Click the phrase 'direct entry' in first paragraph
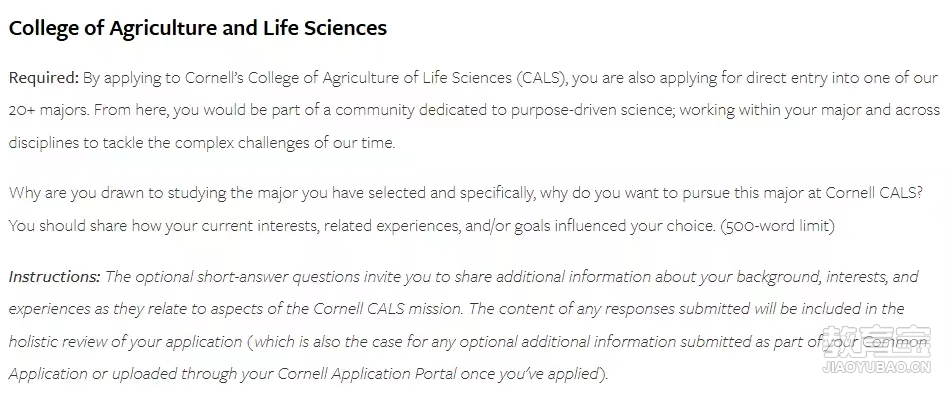 coord(787,78)
